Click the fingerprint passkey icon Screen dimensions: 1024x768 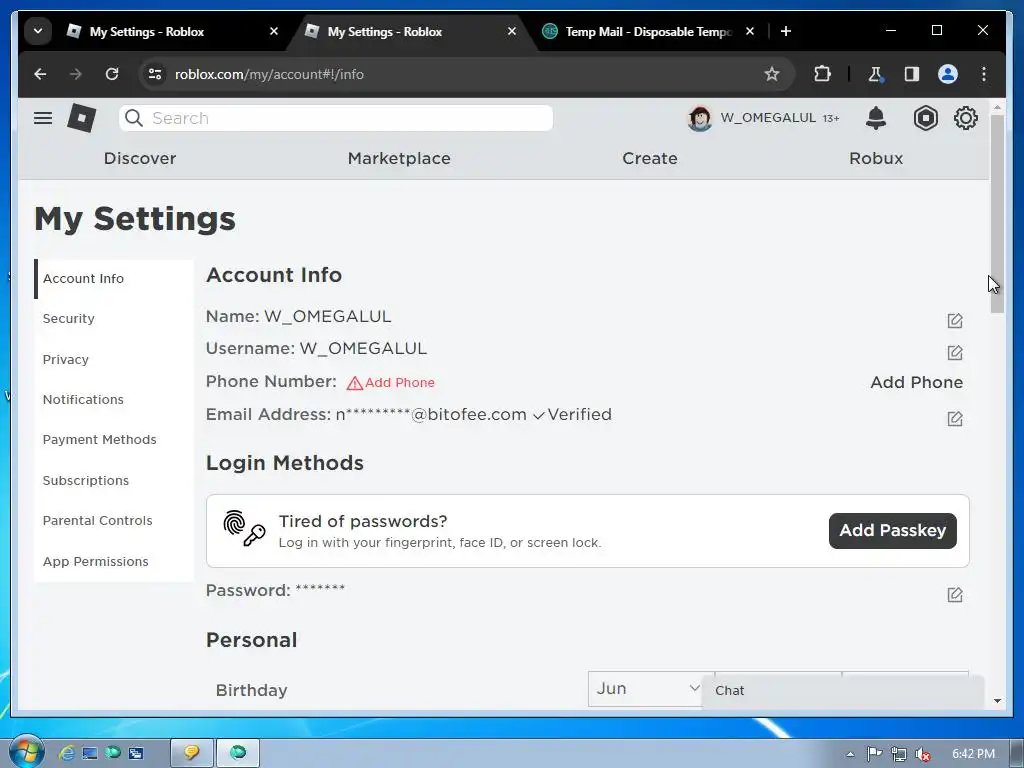244,528
